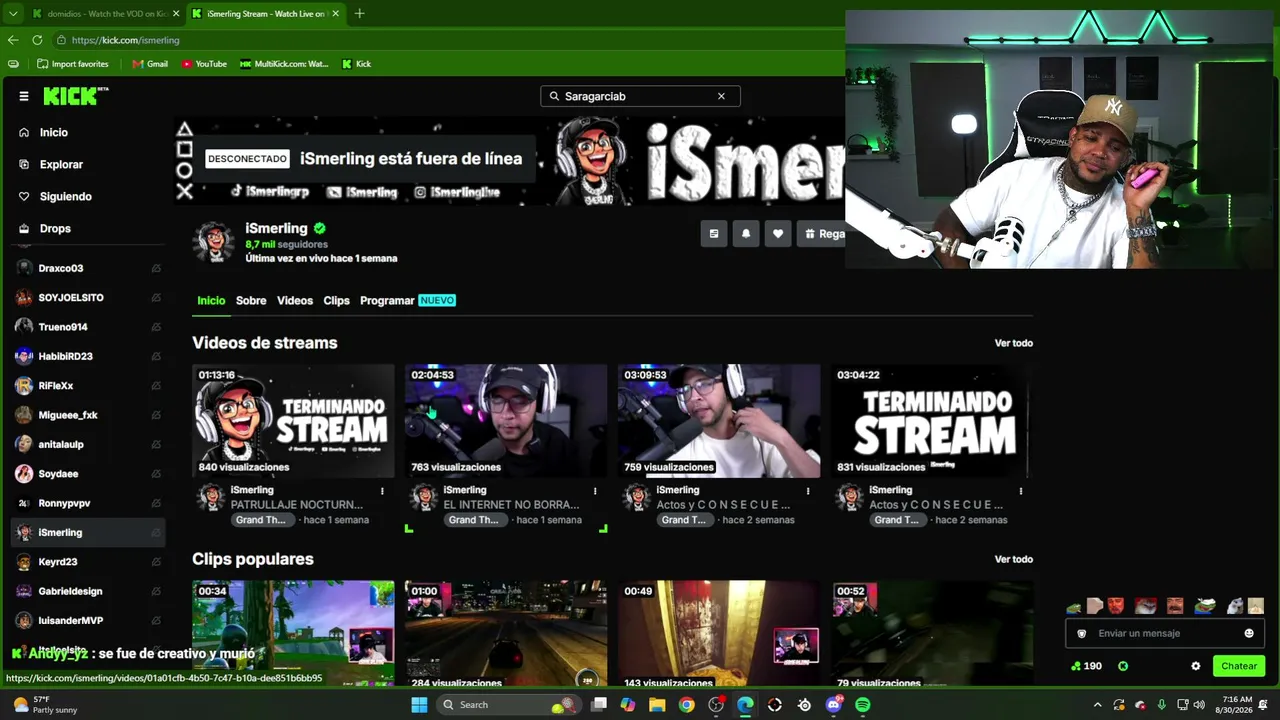The image size is (1280, 720).
Task: Click the luisanderMVP avatar in sidebar
Action: 24,620
